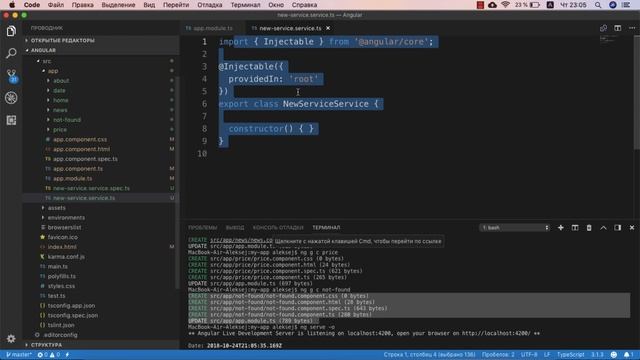The image size is (640, 360).
Task: Open karma.conf.js in explorer
Action: 66,257
